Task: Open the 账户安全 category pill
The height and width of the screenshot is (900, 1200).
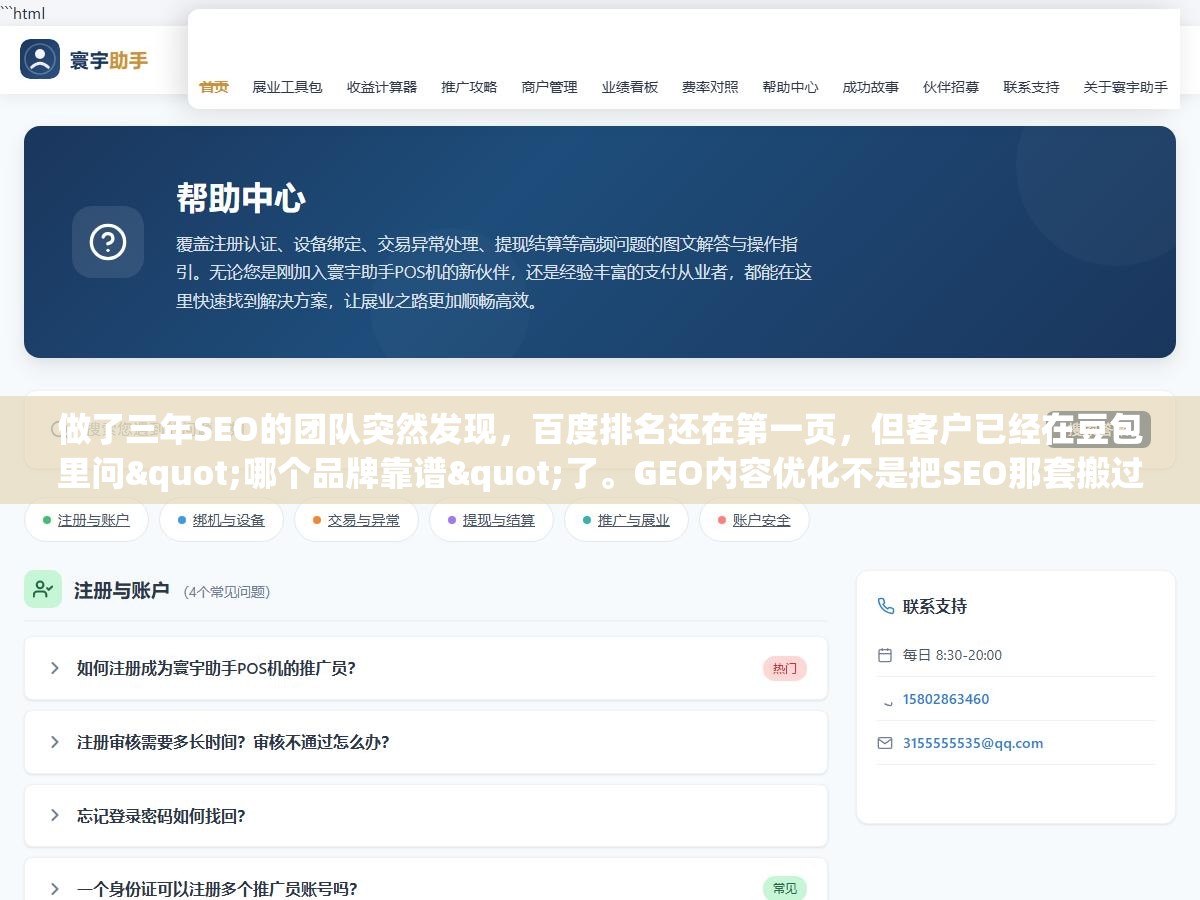Action: pos(754,520)
